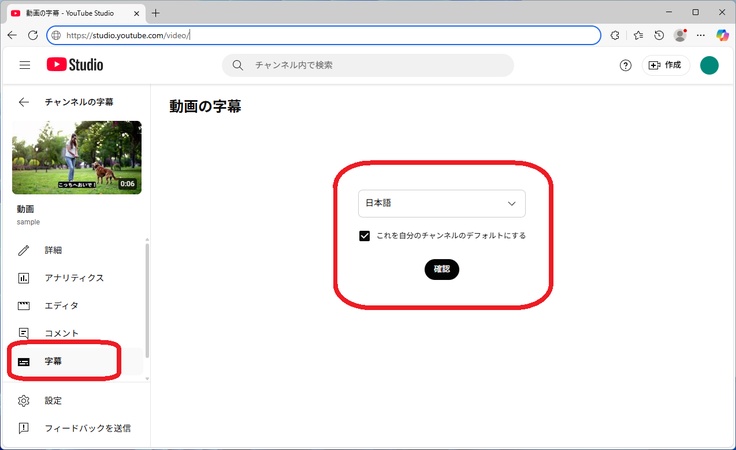Screen dimensions: 736x450
Task: Open the browser favorites star icon
Action: click(638, 35)
